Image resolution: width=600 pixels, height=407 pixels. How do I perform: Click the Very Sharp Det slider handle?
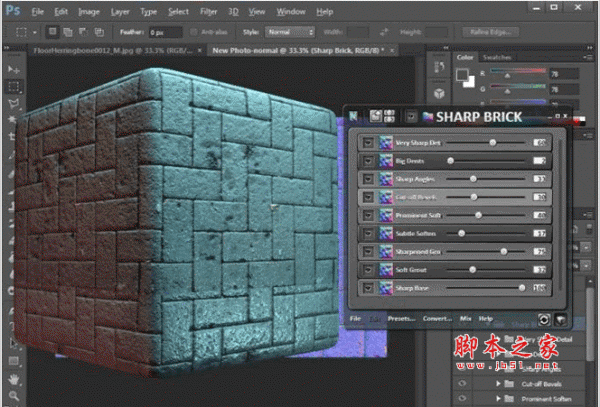pyautogui.click(x=493, y=143)
